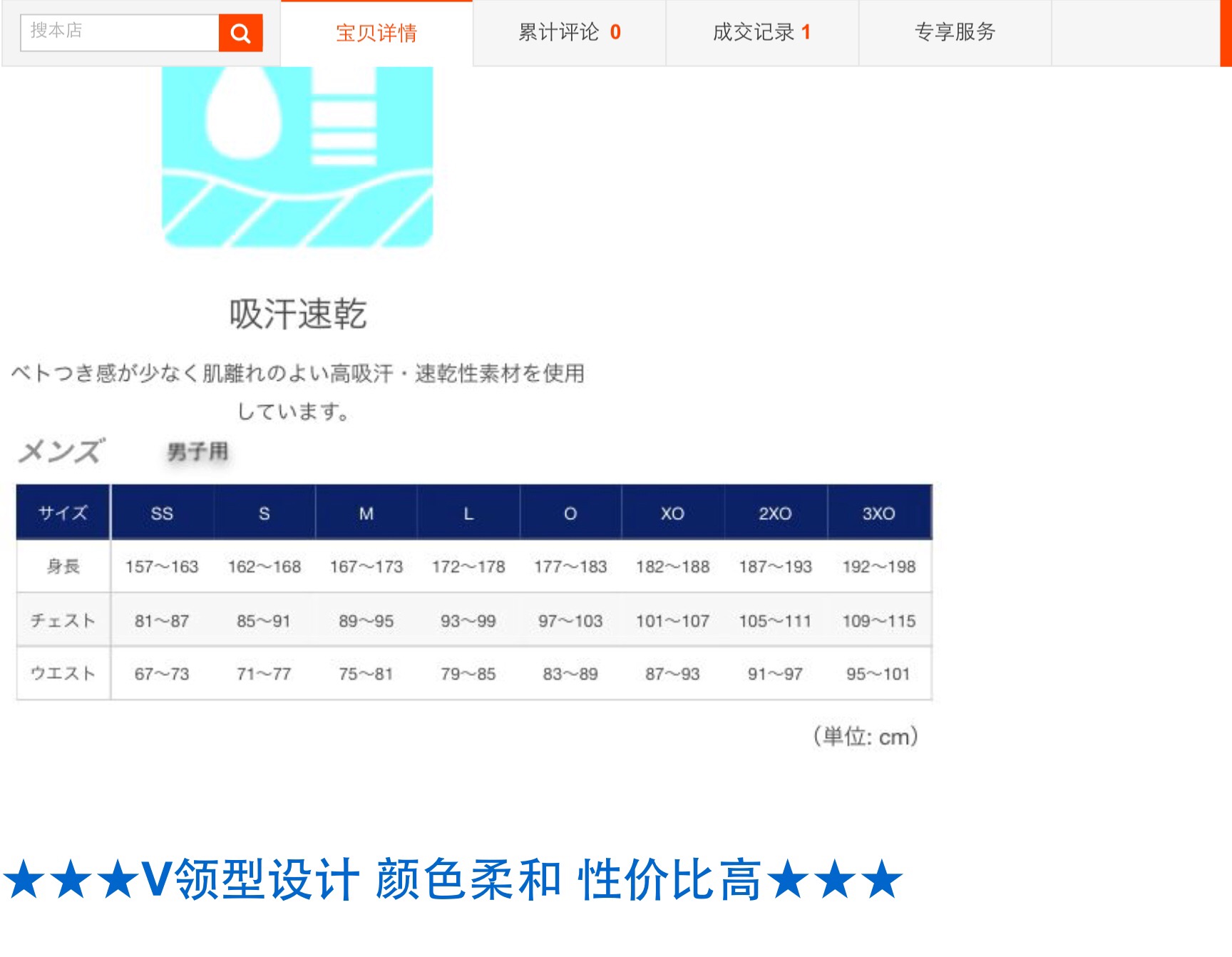This screenshot has height=957, width=1232.
Task: Open the 累计评论 reviews tab
Action: click(x=569, y=33)
